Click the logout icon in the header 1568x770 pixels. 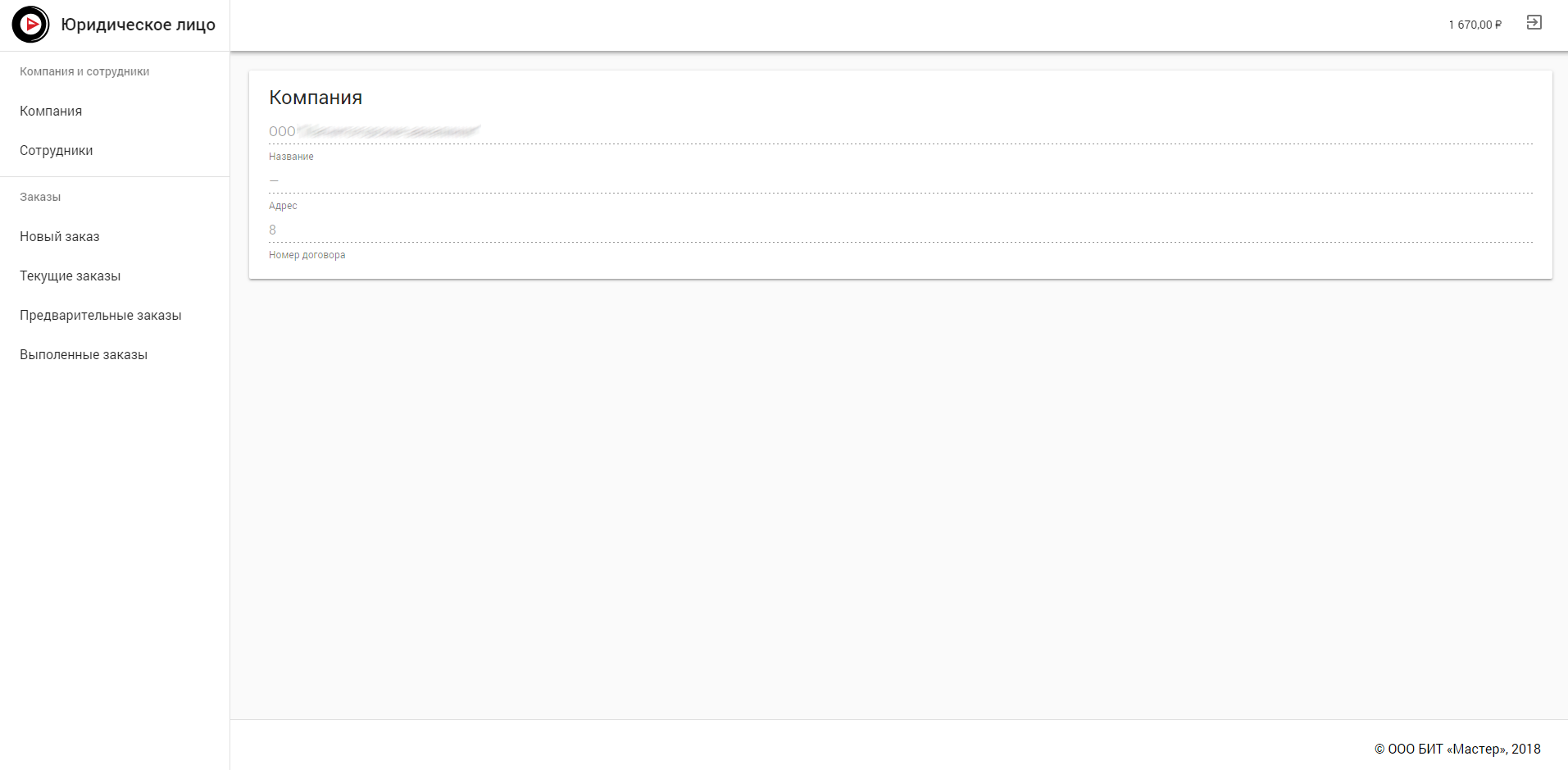tap(1534, 23)
